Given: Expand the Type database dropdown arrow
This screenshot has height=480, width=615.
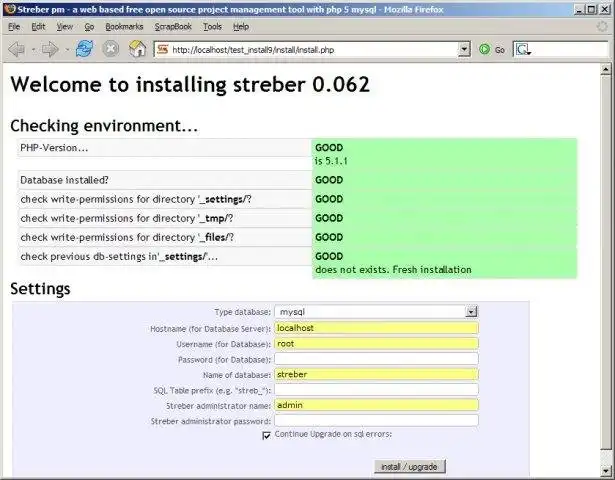Looking at the screenshot, I should 471,312.
